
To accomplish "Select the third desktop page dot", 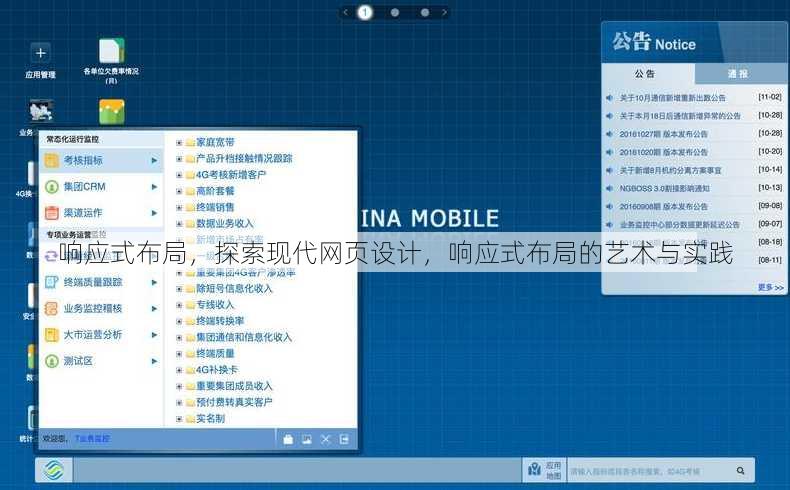I will [425, 12].
